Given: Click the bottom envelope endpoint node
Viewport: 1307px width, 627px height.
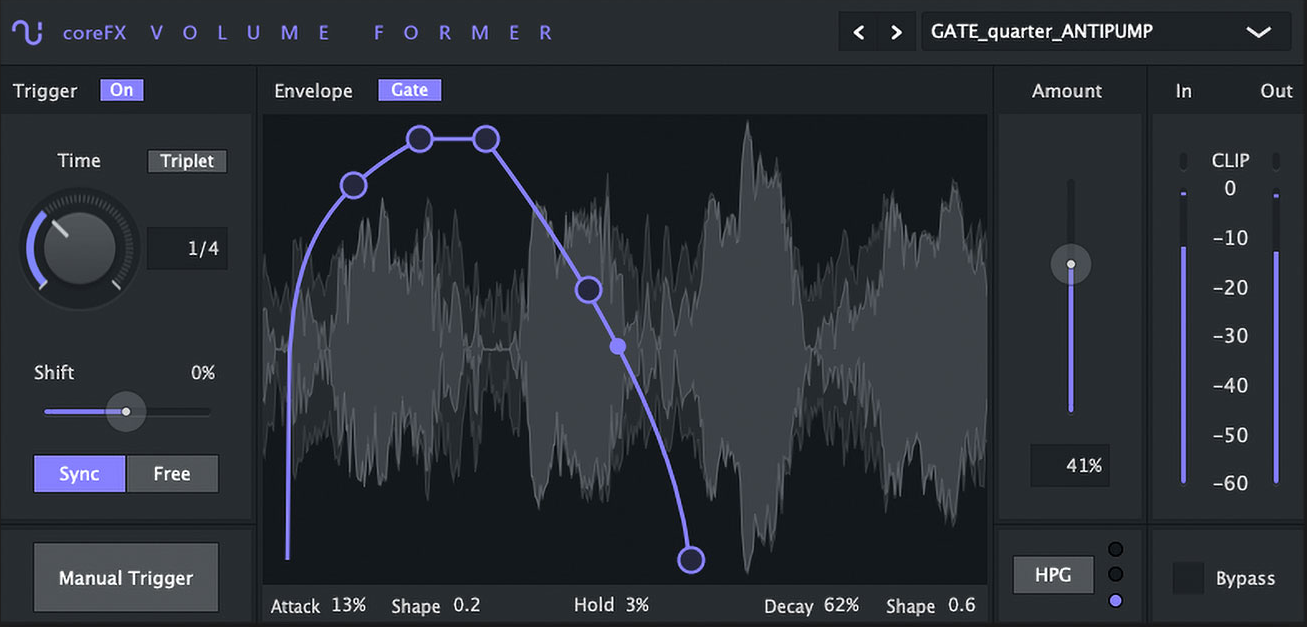Looking at the screenshot, I should [x=691, y=560].
